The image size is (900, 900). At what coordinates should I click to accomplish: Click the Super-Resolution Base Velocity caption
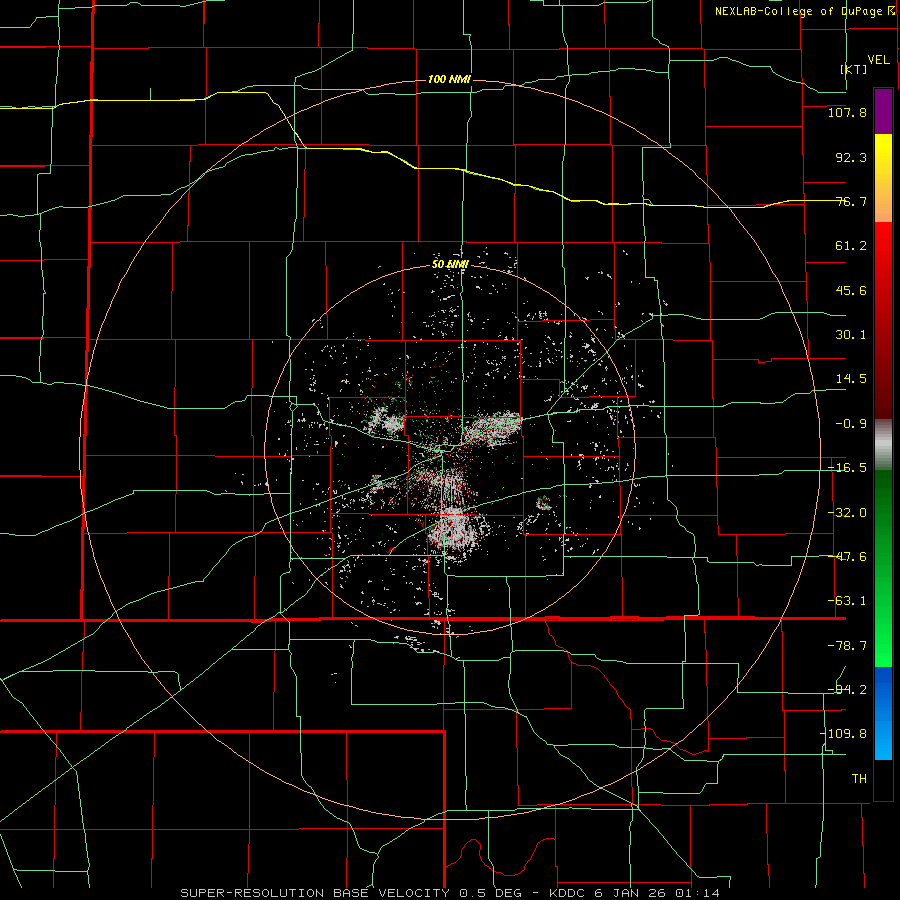point(449,893)
